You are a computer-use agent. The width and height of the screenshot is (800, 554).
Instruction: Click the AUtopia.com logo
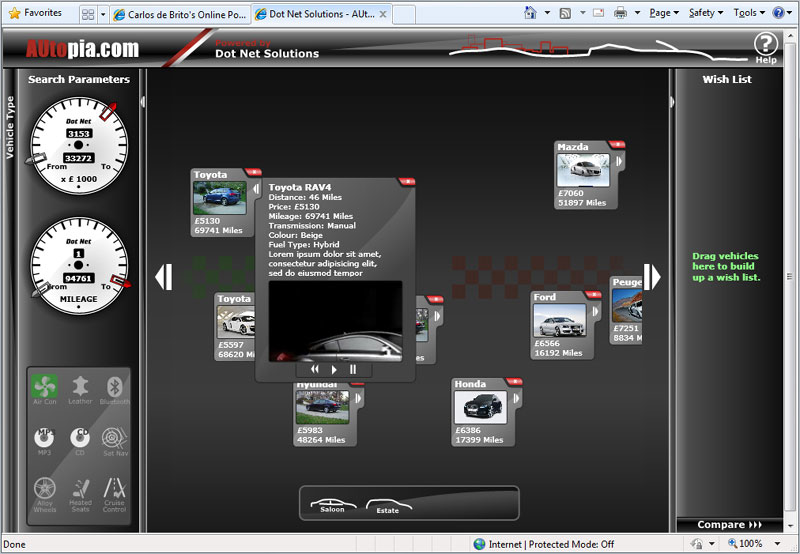tap(82, 49)
